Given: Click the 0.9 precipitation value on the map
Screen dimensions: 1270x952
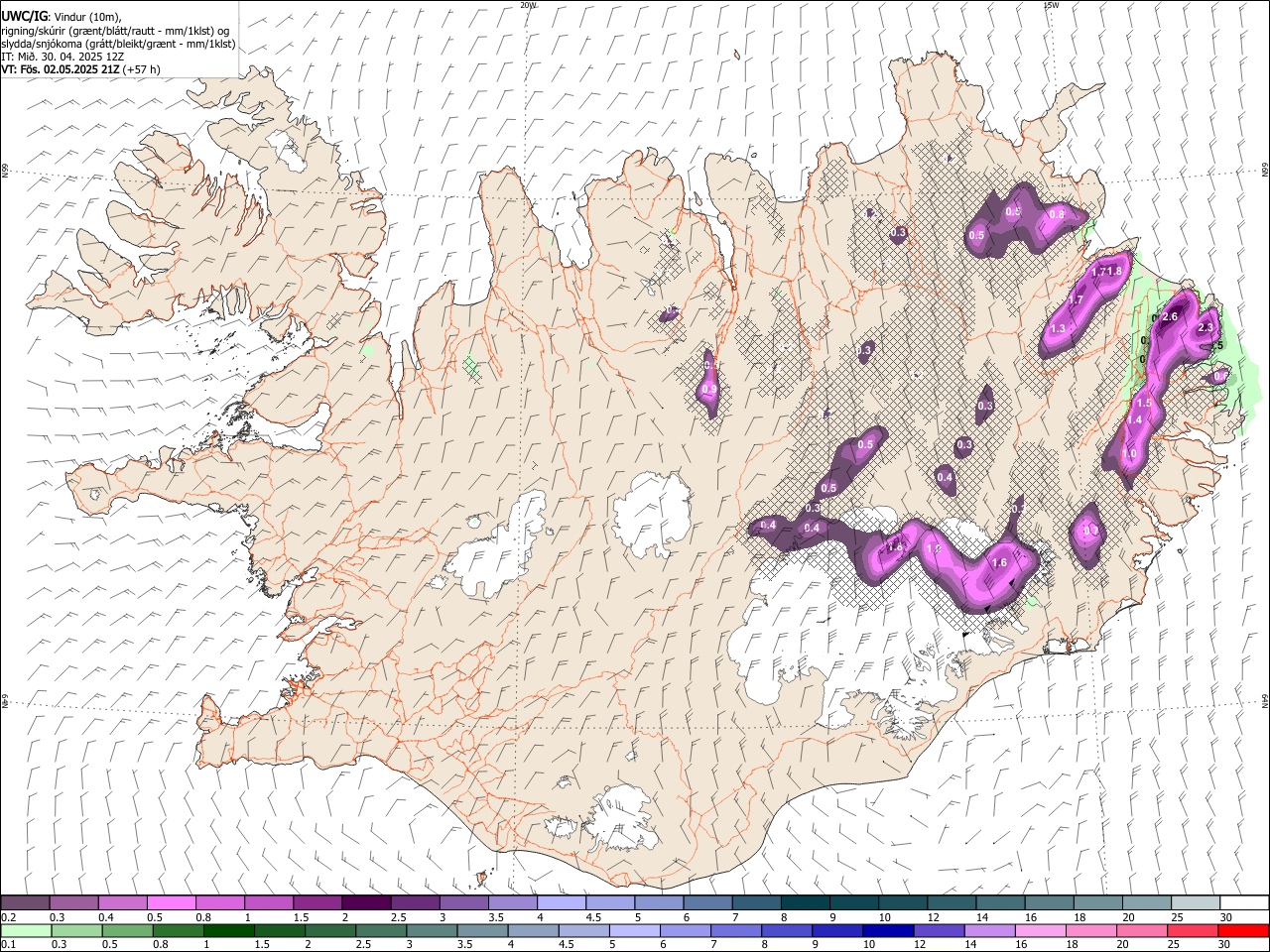Looking at the screenshot, I should click(708, 391).
